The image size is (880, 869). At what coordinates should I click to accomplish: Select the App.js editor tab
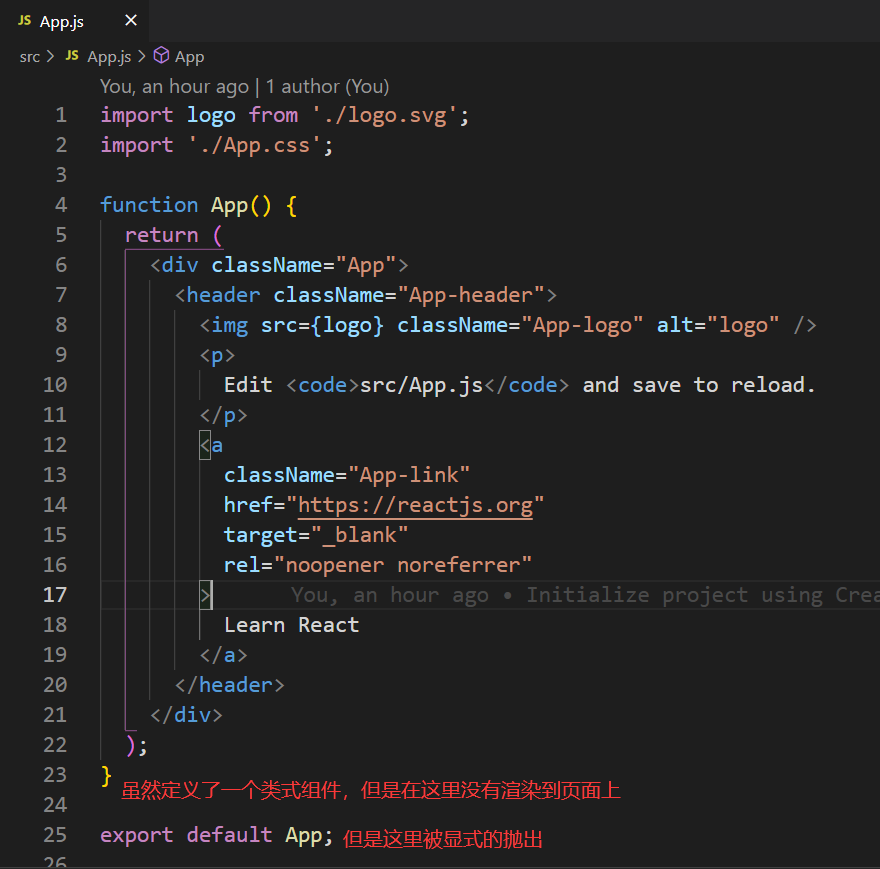coord(75,21)
